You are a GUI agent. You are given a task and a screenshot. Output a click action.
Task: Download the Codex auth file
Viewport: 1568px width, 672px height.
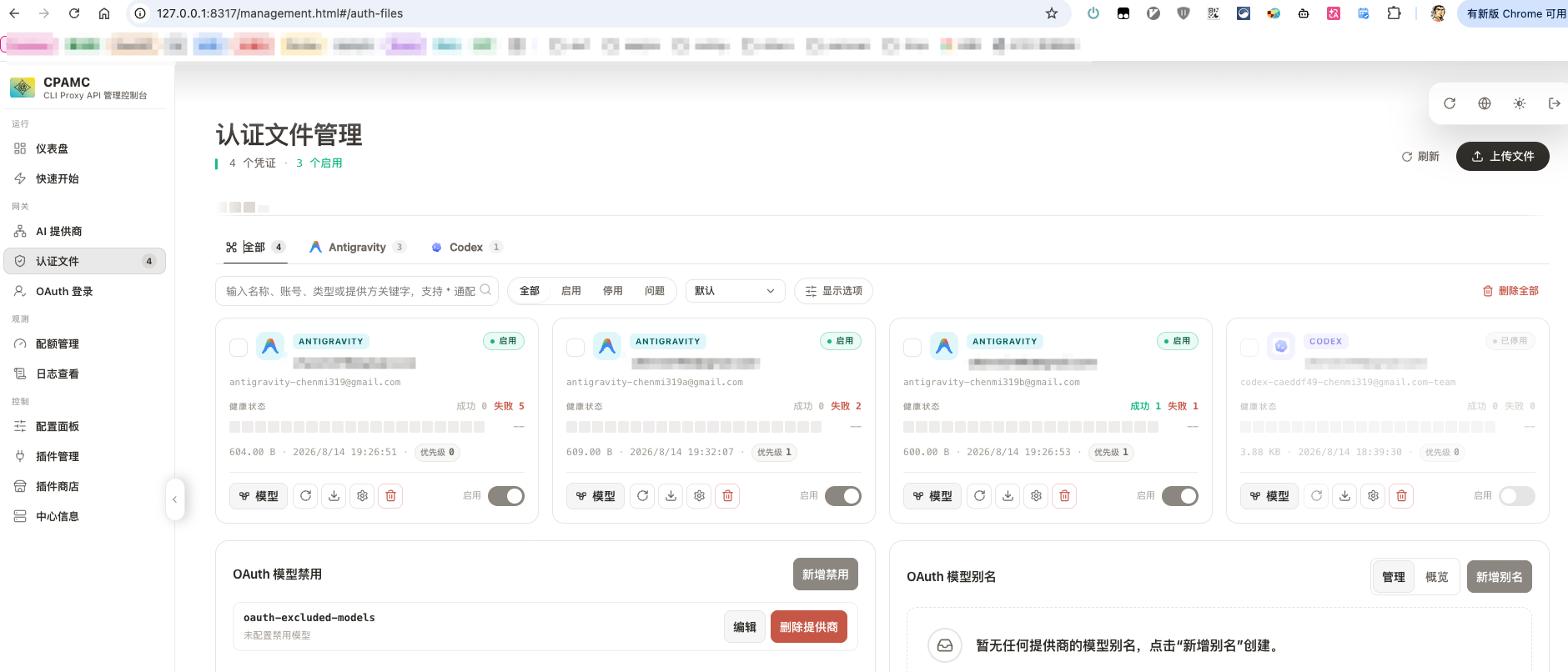click(1345, 496)
